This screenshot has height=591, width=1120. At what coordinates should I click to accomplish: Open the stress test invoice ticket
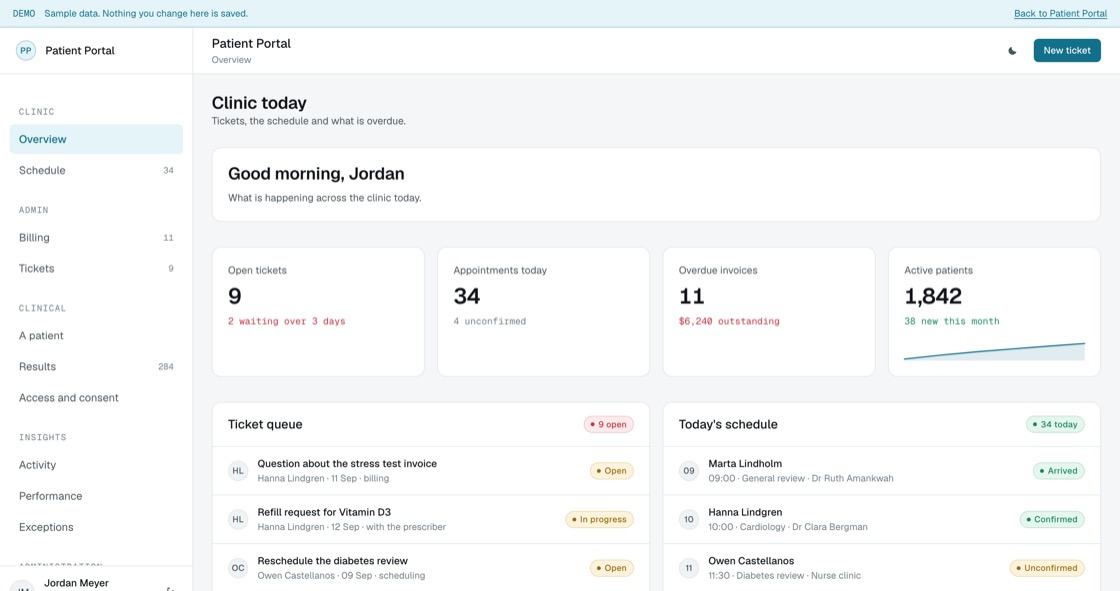click(x=431, y=471)
